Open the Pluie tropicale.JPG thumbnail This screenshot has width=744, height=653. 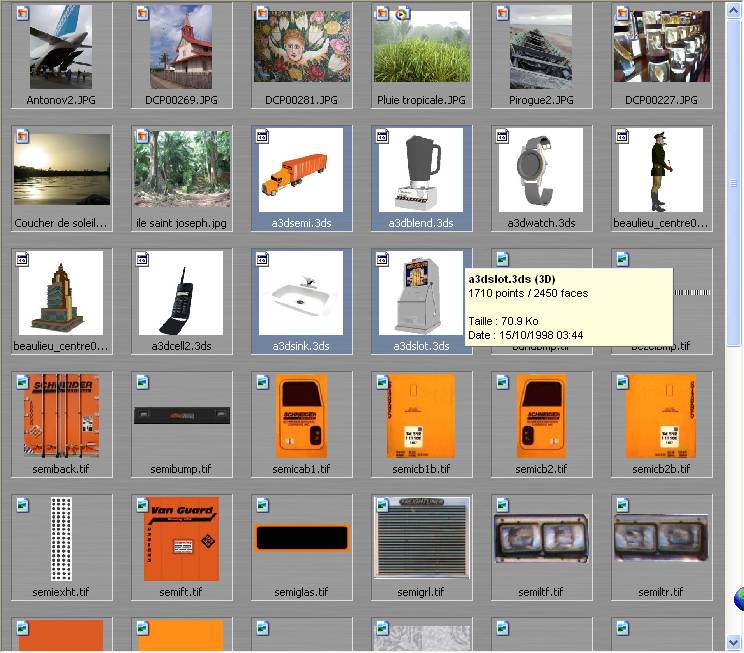(421, 47)
